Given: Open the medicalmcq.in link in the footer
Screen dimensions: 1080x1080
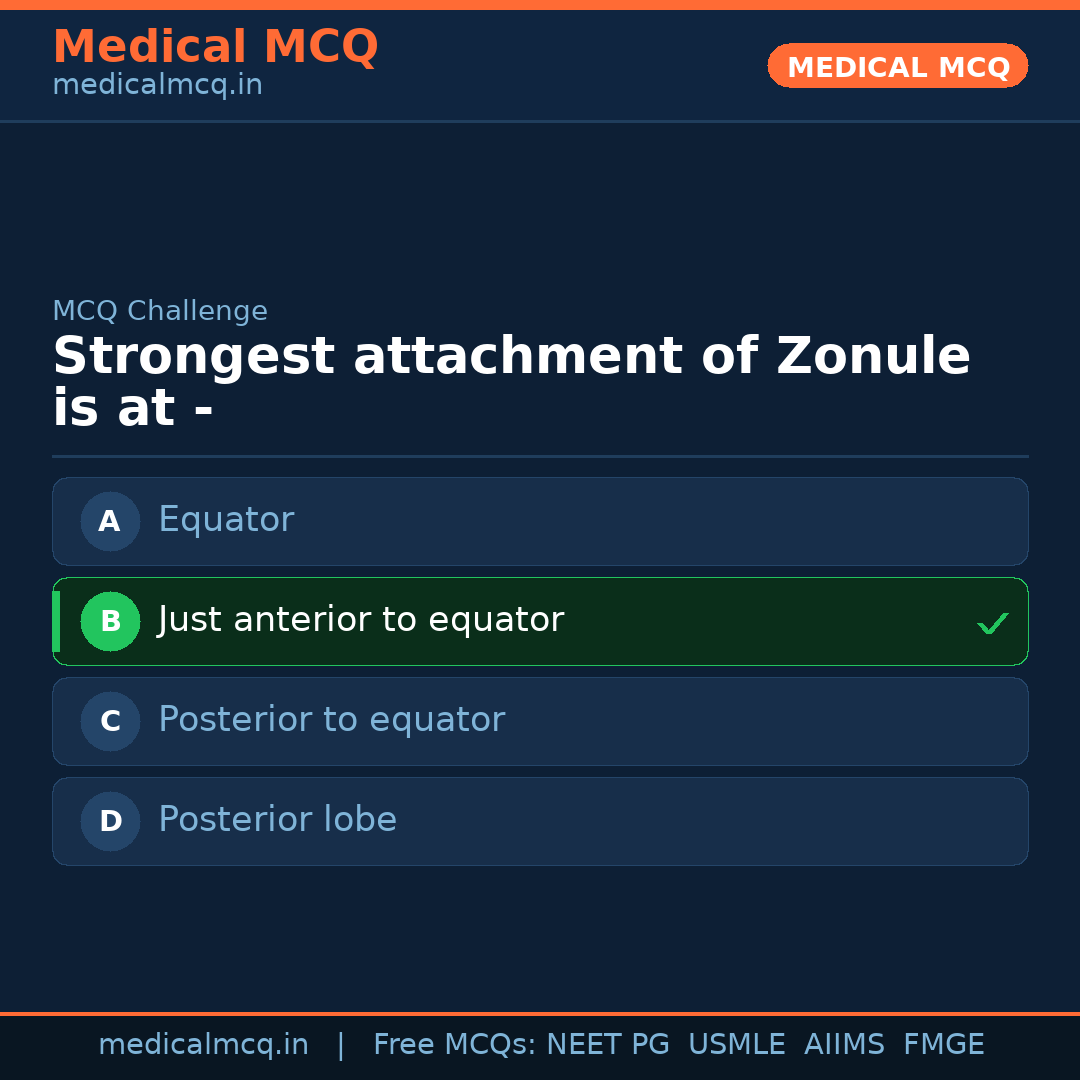Looking at the screenshot, I should (x=203, y=1045).
